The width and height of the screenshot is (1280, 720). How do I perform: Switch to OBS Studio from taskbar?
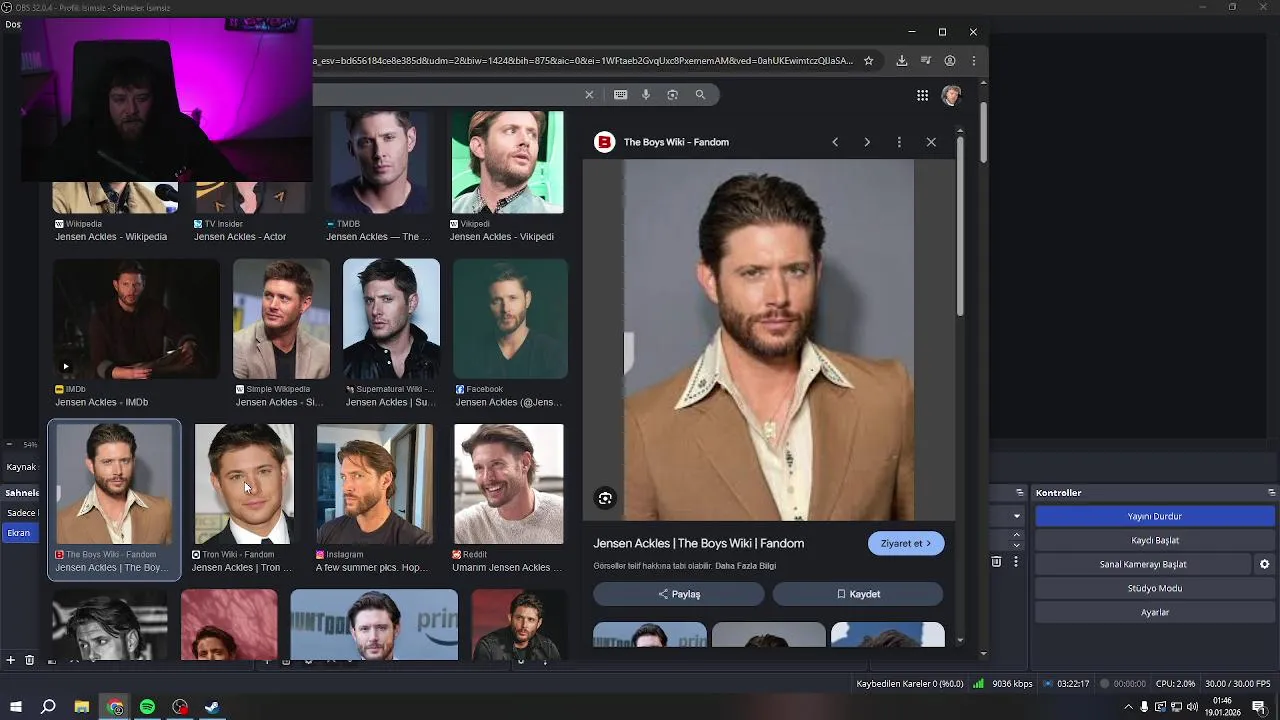coord(180,707)
